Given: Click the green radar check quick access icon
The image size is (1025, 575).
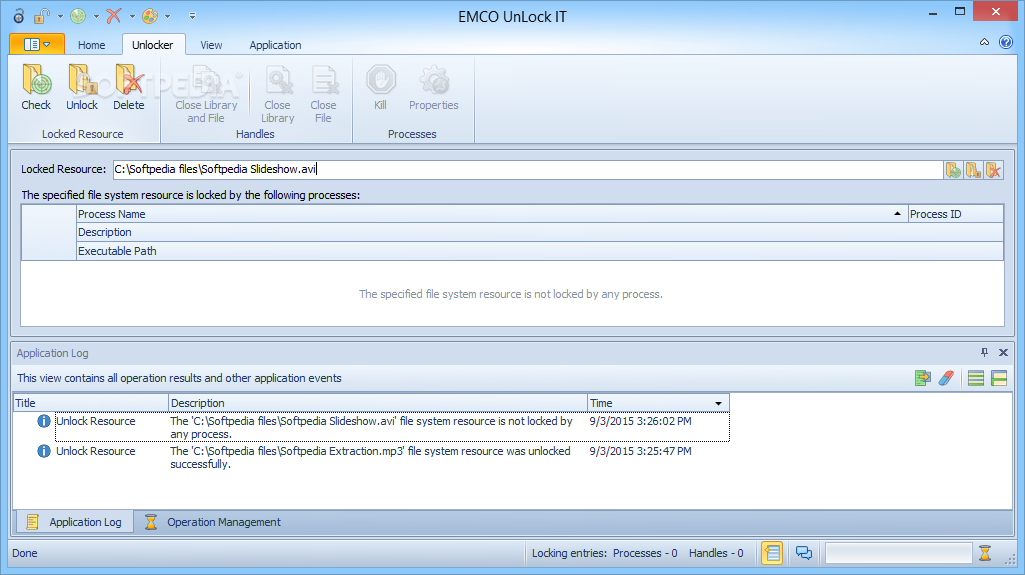Looking at the screenshot, I should coord(78,16).
